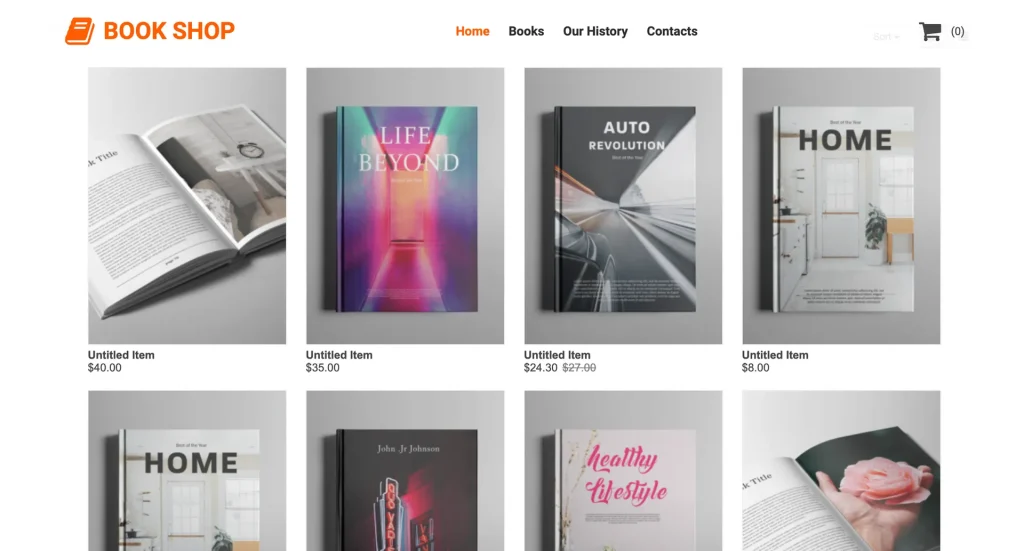Open the pink rose open-book image

841,471
